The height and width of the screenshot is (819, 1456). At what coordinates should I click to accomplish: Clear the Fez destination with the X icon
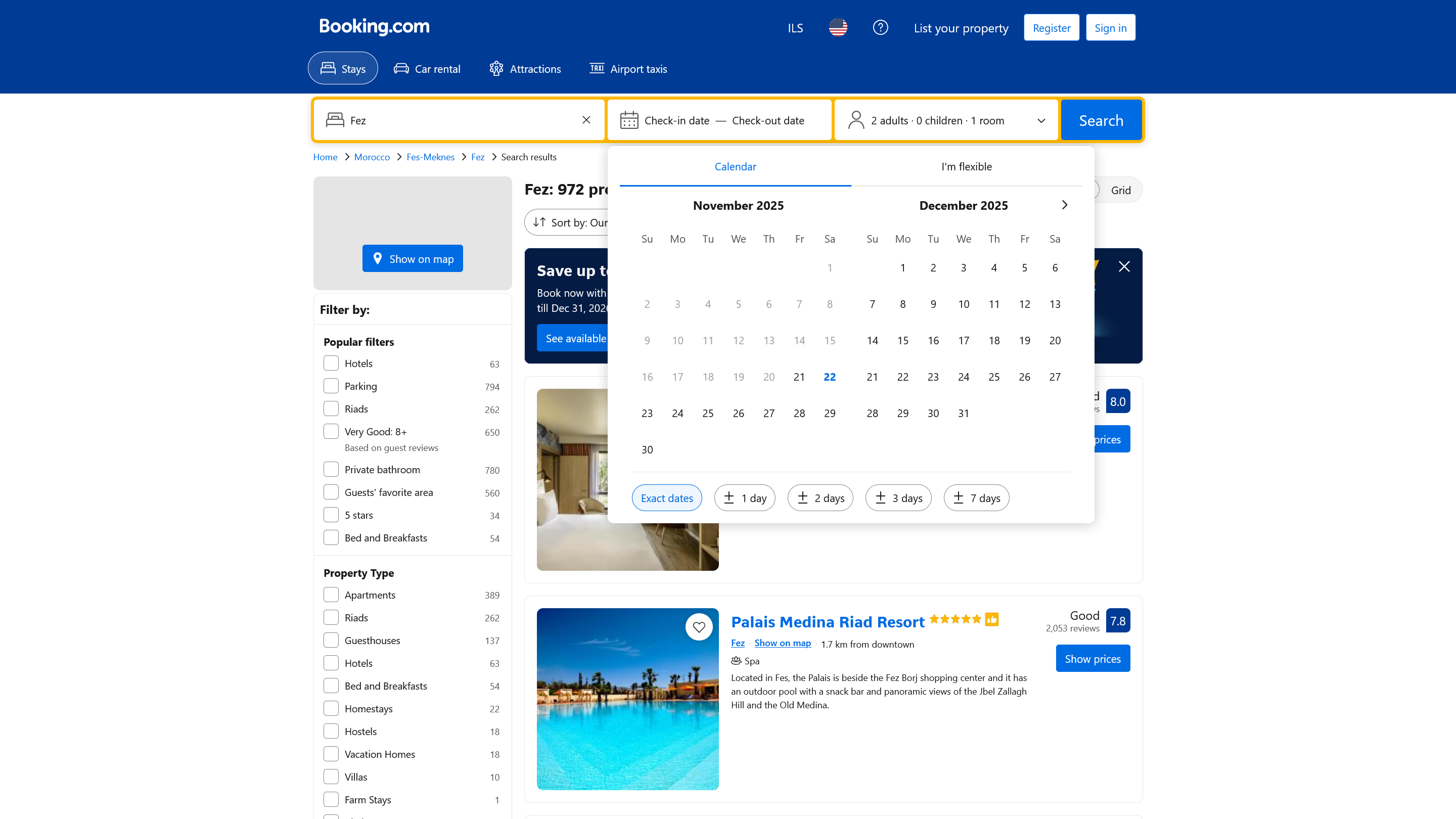[585, 119]
